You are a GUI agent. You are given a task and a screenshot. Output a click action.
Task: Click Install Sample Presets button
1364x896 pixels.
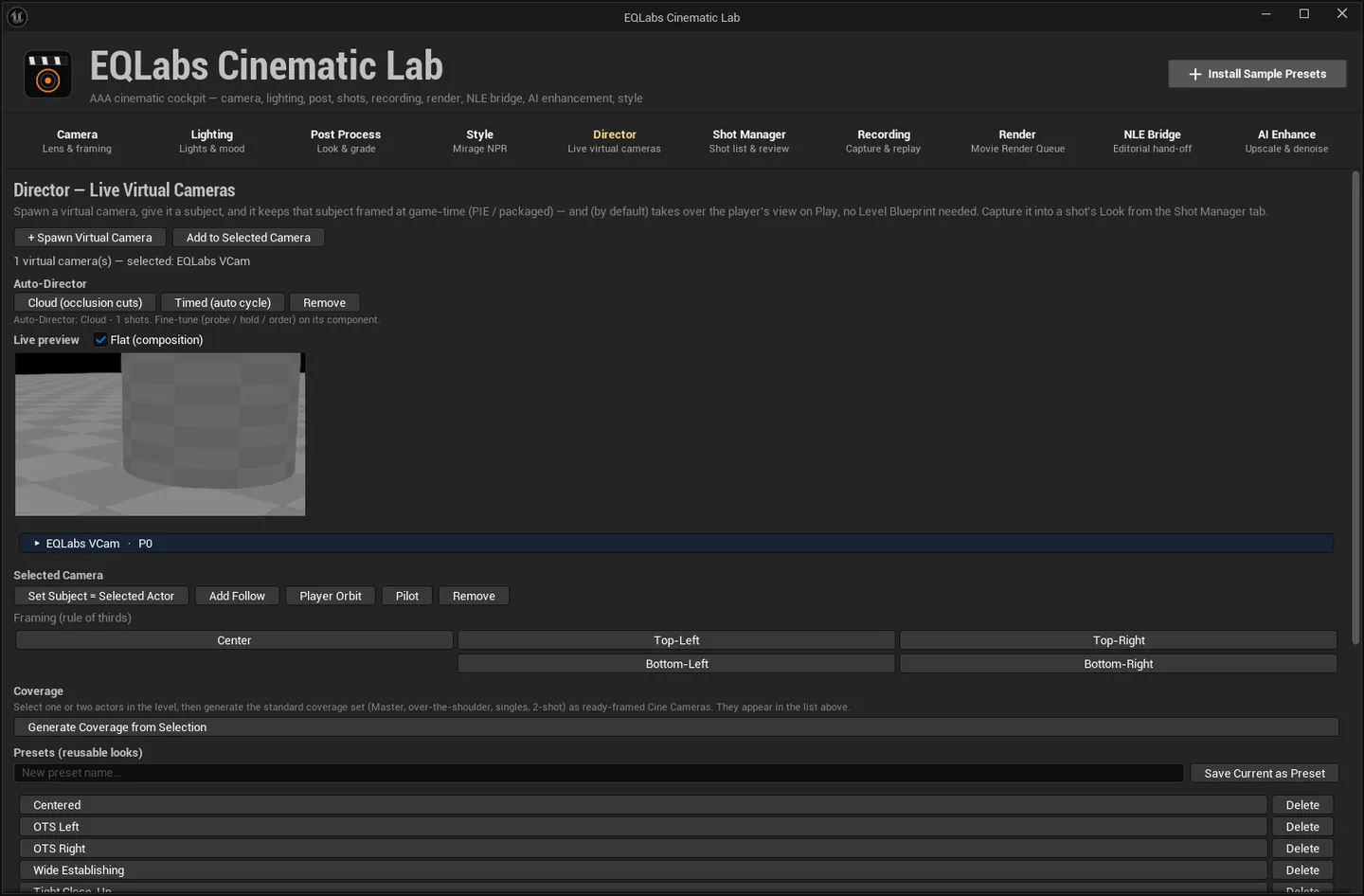coord(1257,74)
